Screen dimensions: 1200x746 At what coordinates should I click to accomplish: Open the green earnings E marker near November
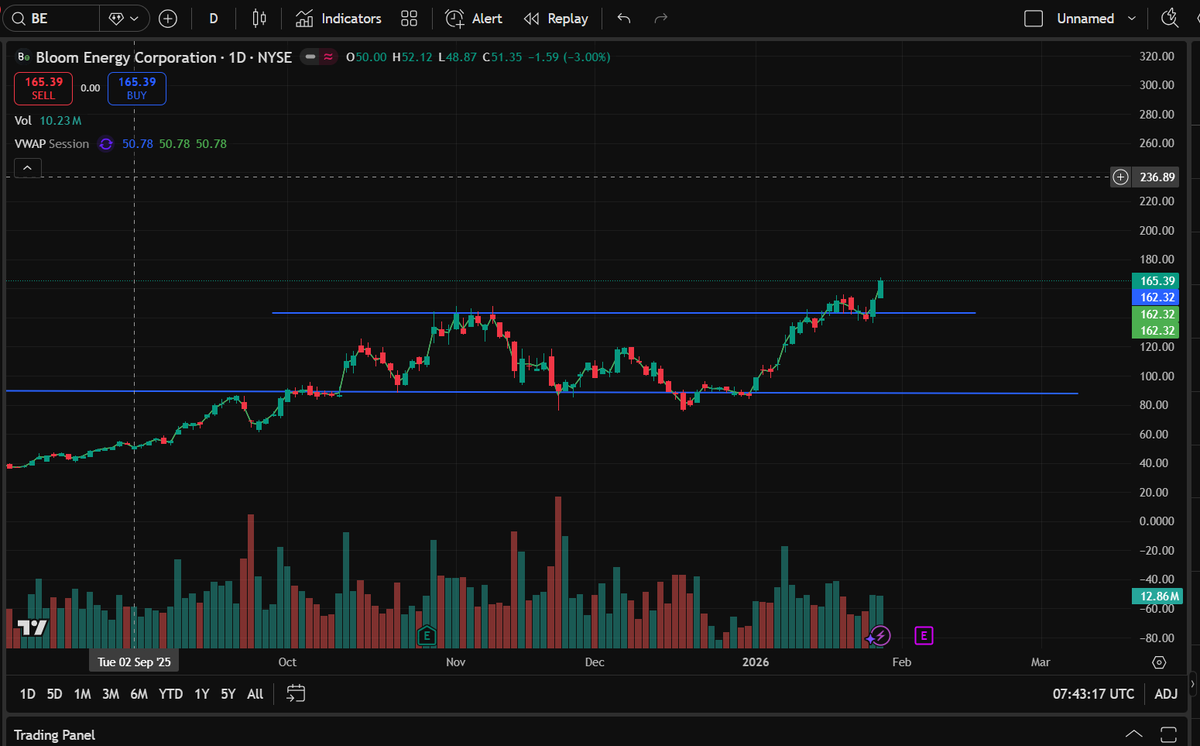click(427, 635)
